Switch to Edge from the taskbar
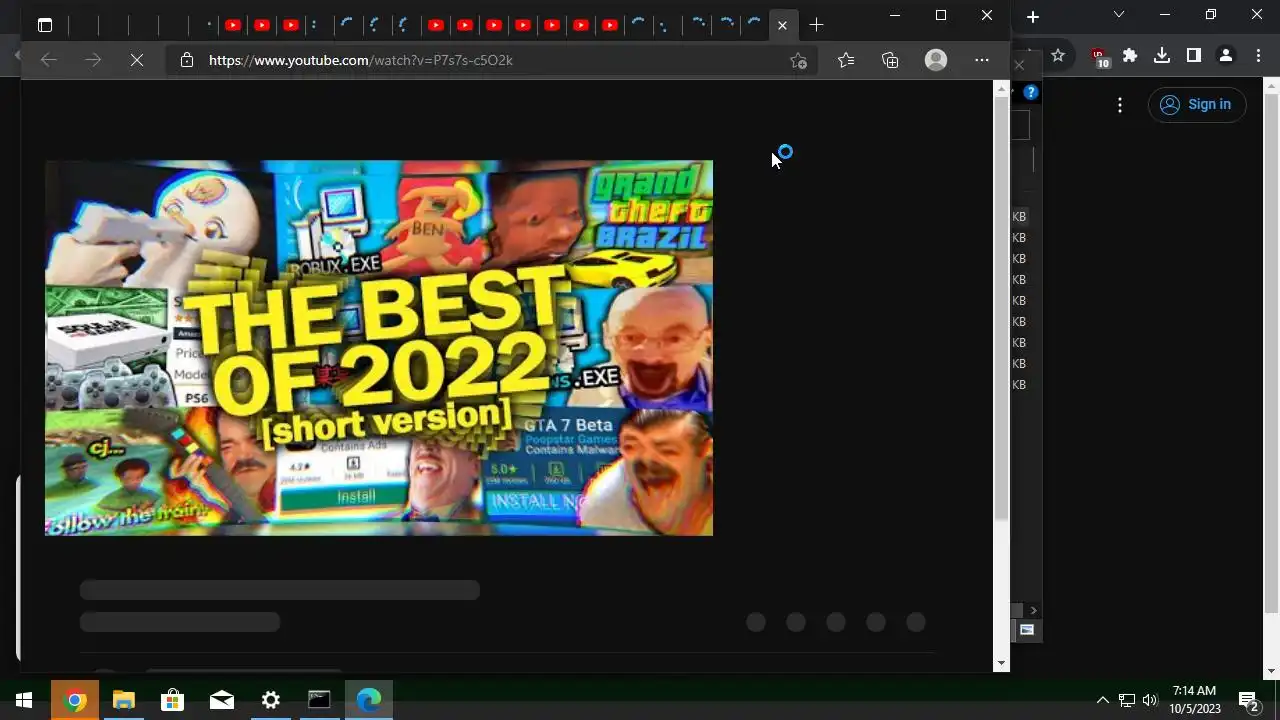1280x720 pixels. click(369, 700)
